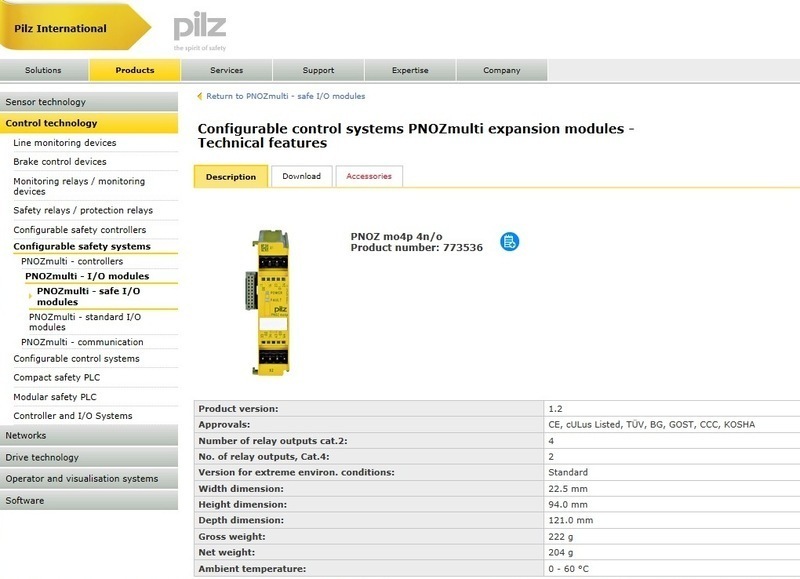800x579 pixels.
Task: Click the blue document icon beside product number
Action: [510, 241]
